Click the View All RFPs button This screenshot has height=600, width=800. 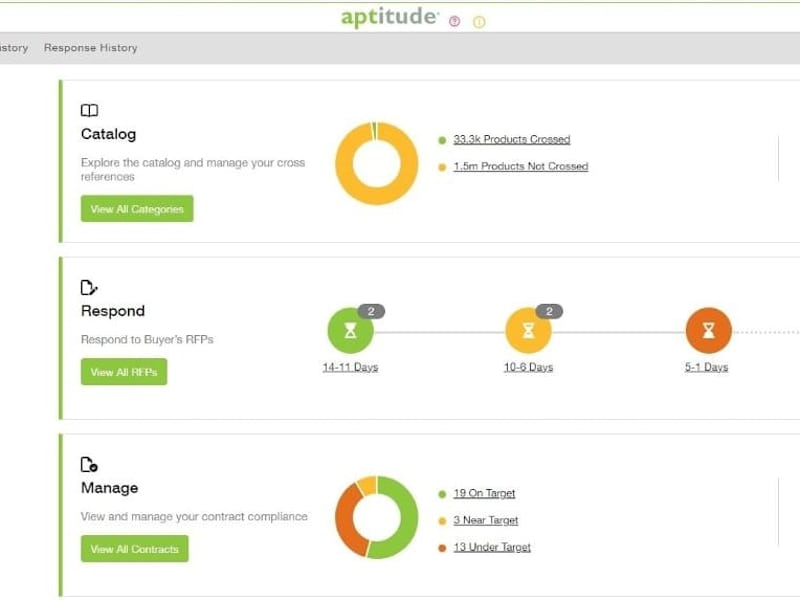[x=123, y=372]
